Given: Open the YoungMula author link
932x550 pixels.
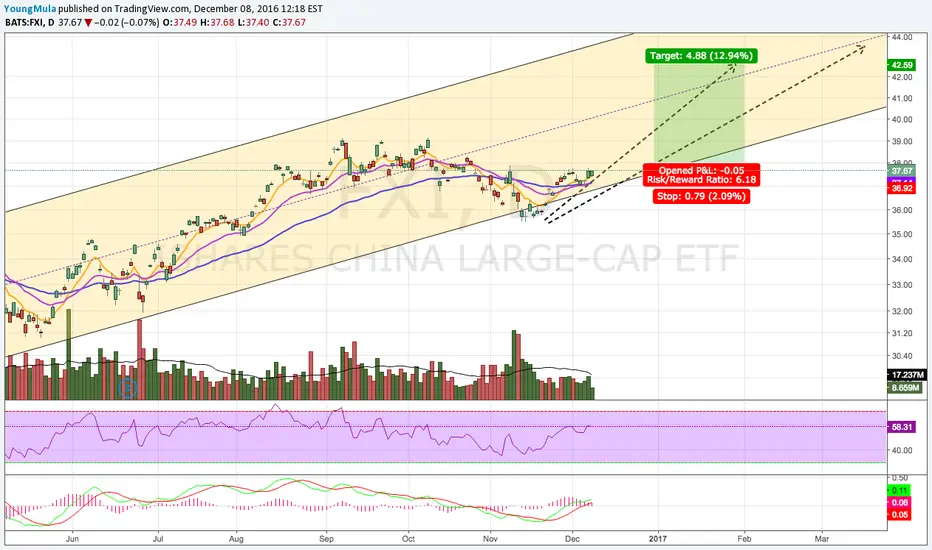Looking at the screenshot, I should point(30,9).
